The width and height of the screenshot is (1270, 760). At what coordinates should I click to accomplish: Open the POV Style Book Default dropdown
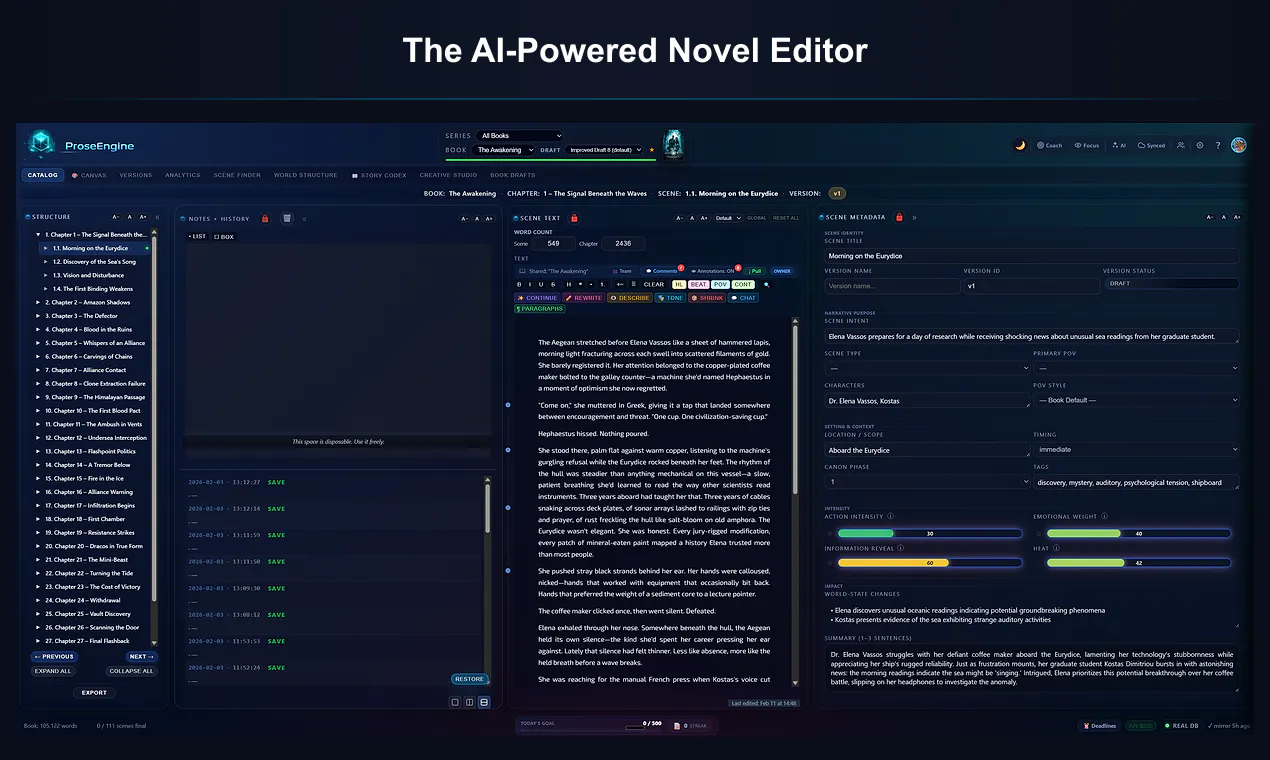click(x=1136, y=400)
